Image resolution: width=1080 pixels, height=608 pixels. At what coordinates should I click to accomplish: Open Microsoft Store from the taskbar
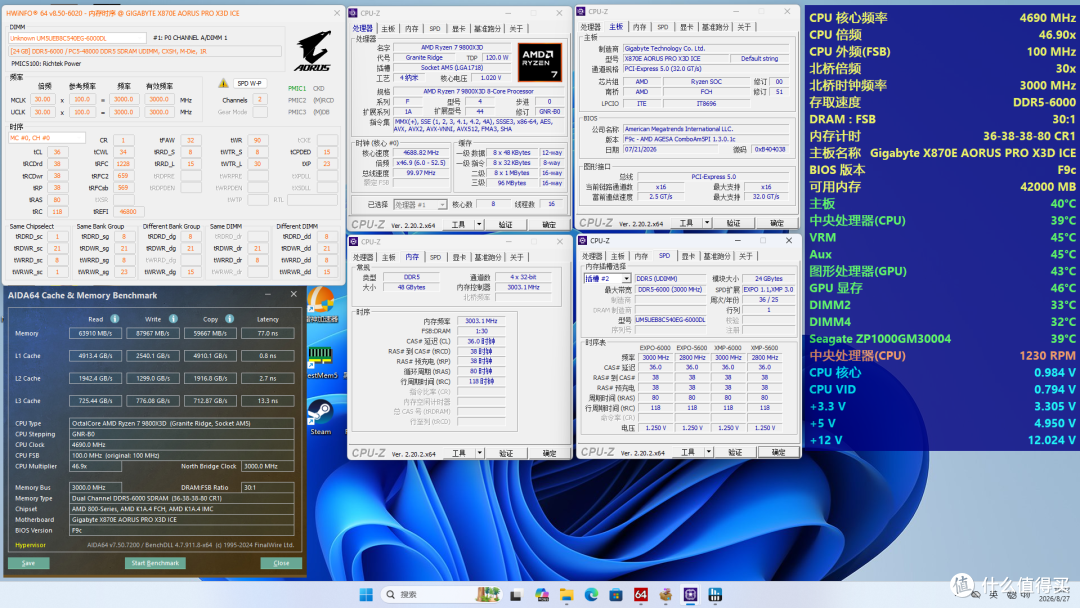[616, 595]
